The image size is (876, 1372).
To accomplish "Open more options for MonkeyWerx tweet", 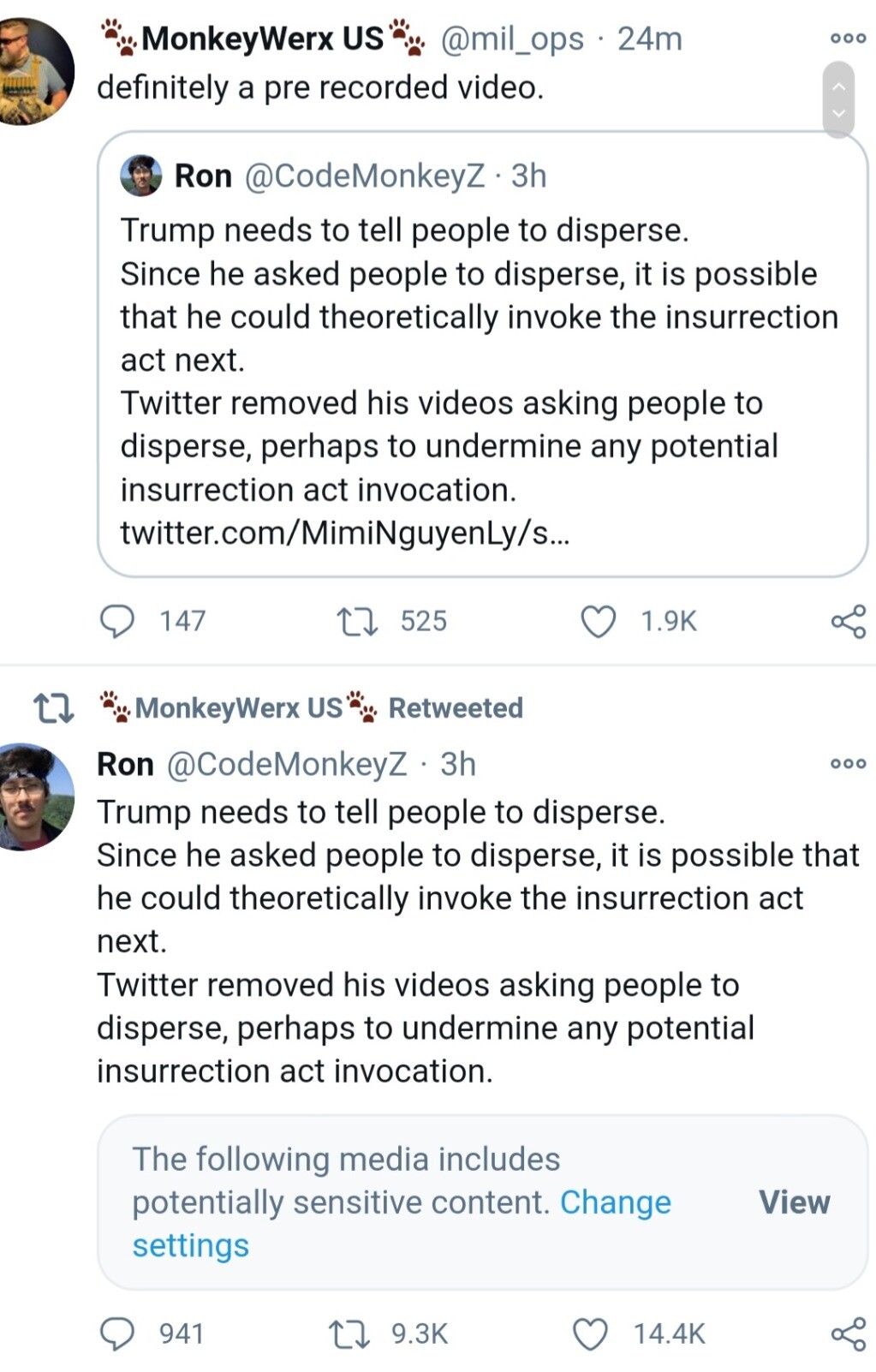I will click(x=848, y=39).
